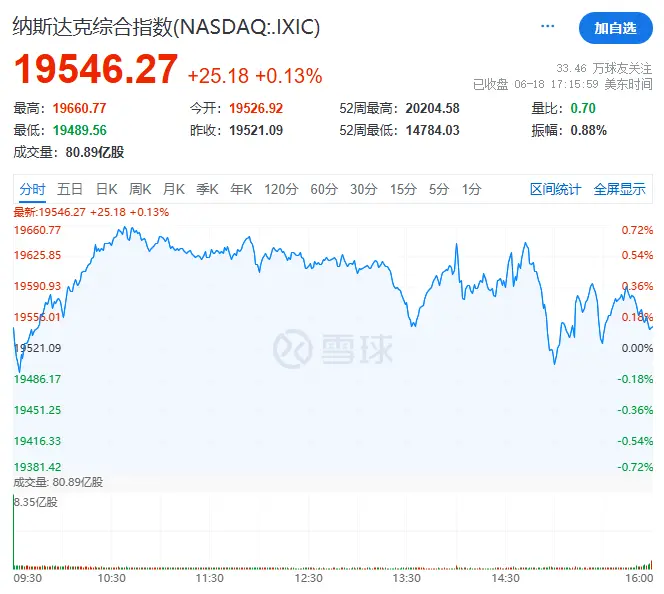This screenshot has height=594, width=664.
Task: Click the 19451.25 y-axis price label
Action: tap(37, 410)
